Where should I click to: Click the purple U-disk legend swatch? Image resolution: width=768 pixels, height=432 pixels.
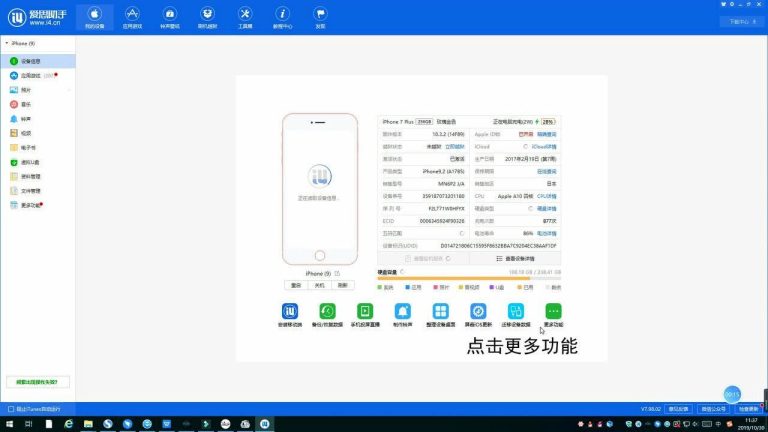pos(492,288)
